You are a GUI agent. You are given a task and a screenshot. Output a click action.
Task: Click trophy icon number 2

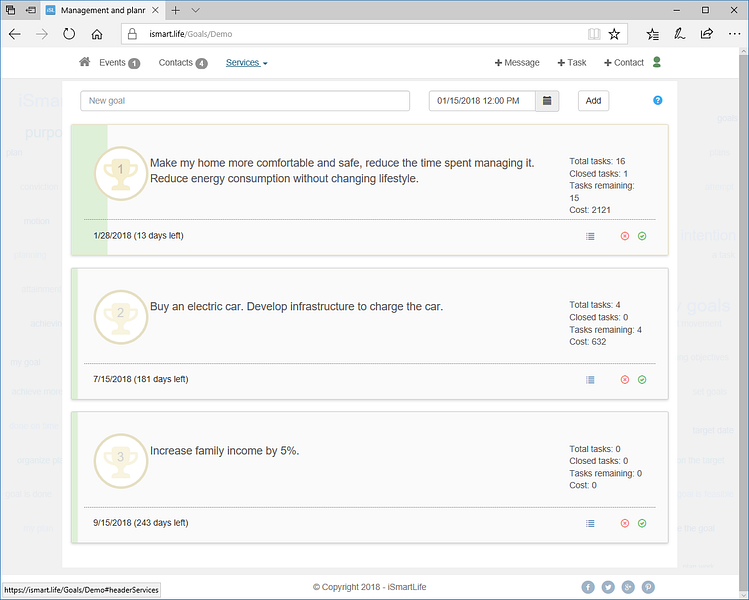click(x=121, y=317)
